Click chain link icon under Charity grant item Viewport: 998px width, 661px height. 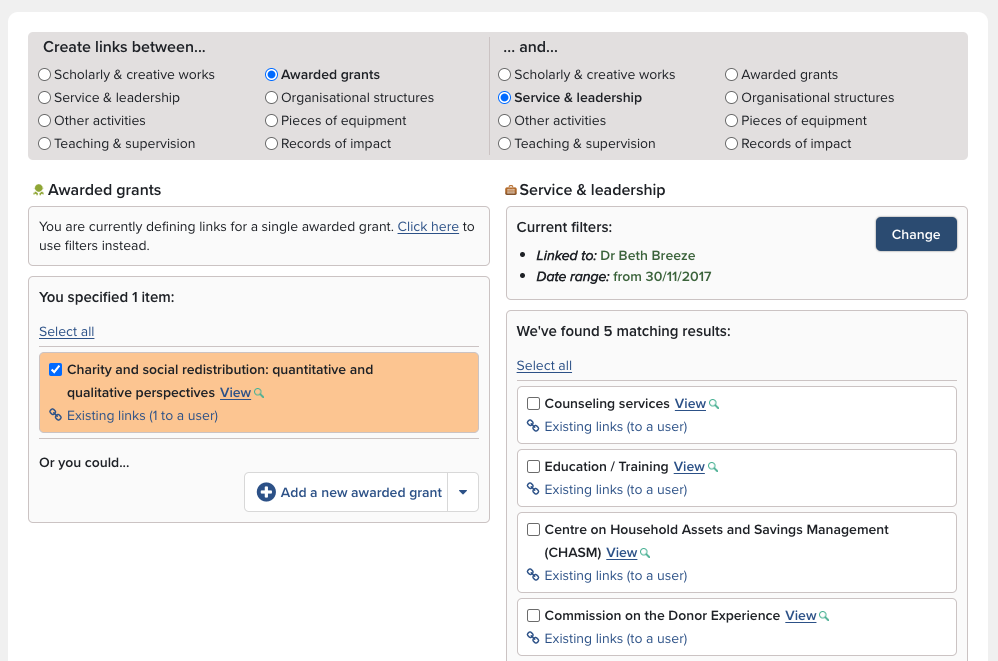click(55, 416)
